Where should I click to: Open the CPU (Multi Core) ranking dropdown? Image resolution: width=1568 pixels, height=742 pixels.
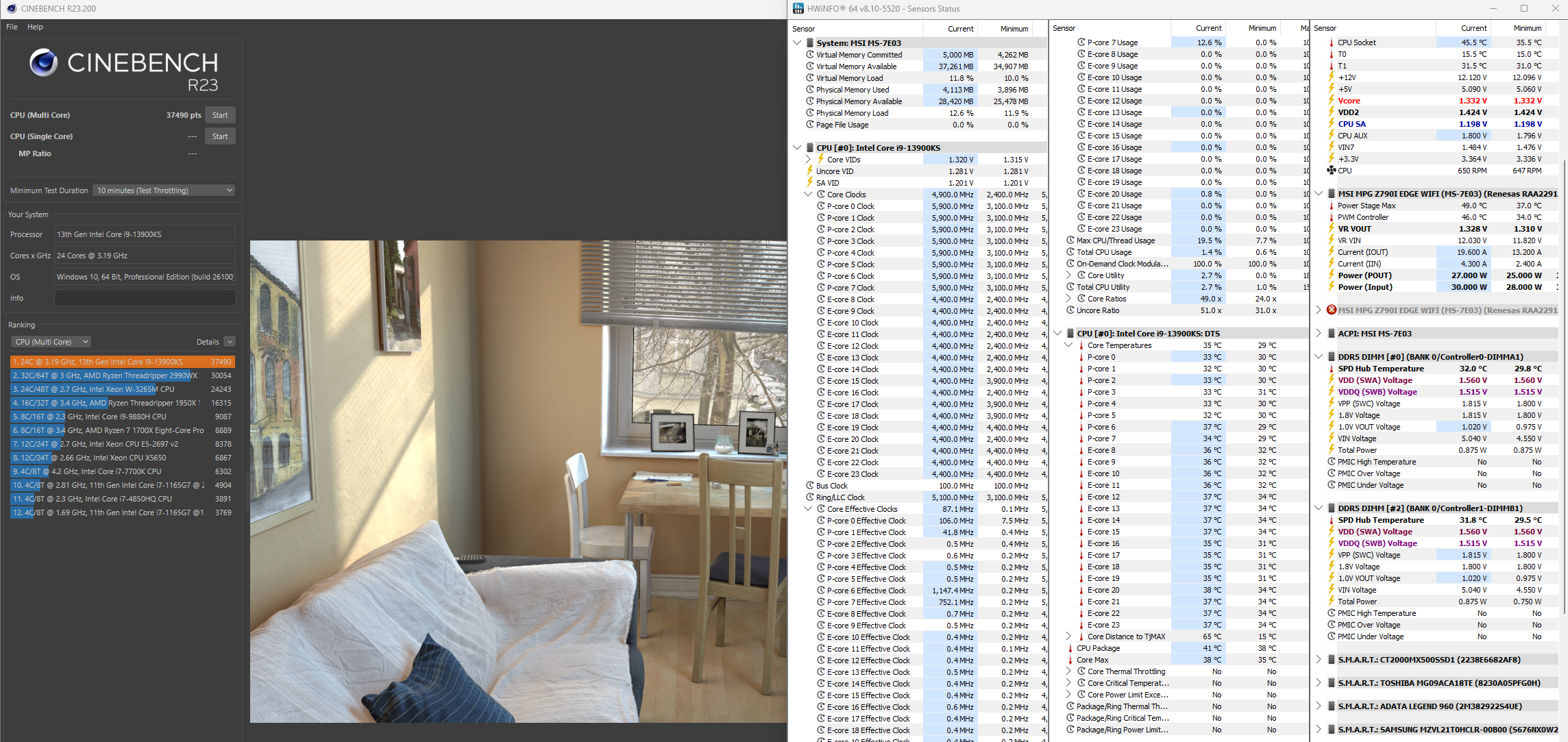pyautogui.click(x=51, y=342)
